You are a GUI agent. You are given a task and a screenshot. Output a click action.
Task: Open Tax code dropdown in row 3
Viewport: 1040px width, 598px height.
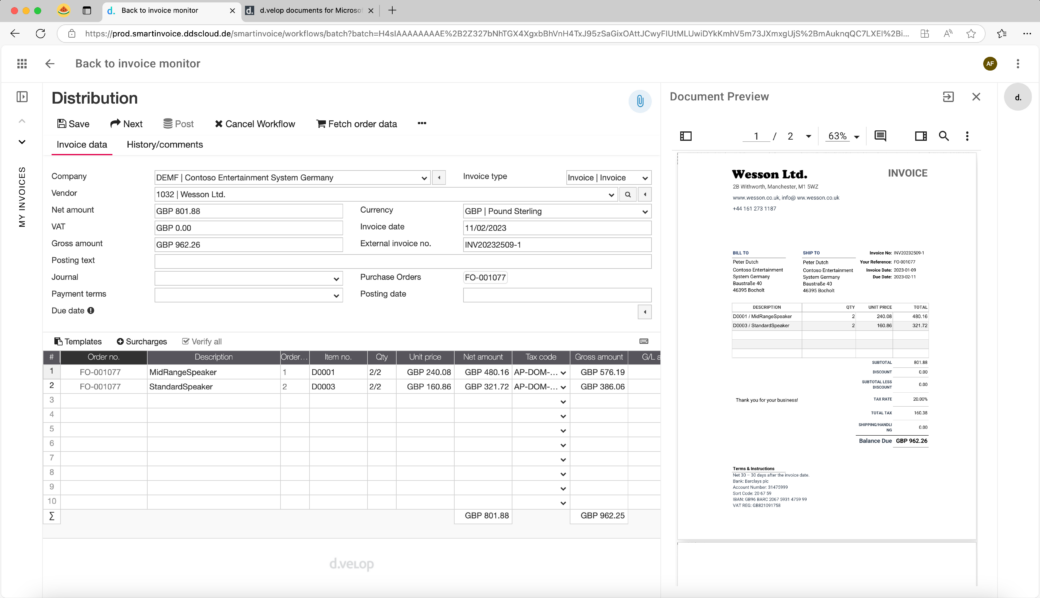pyautogui.click(x=563, y=402)
